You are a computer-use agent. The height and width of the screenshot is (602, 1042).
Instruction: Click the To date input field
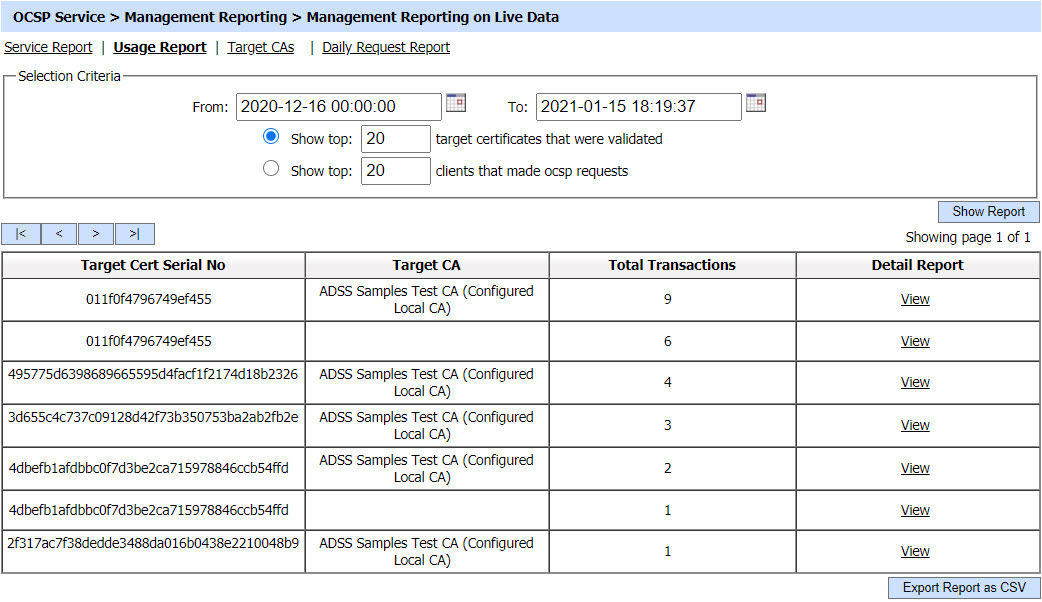tap(638, 107)
